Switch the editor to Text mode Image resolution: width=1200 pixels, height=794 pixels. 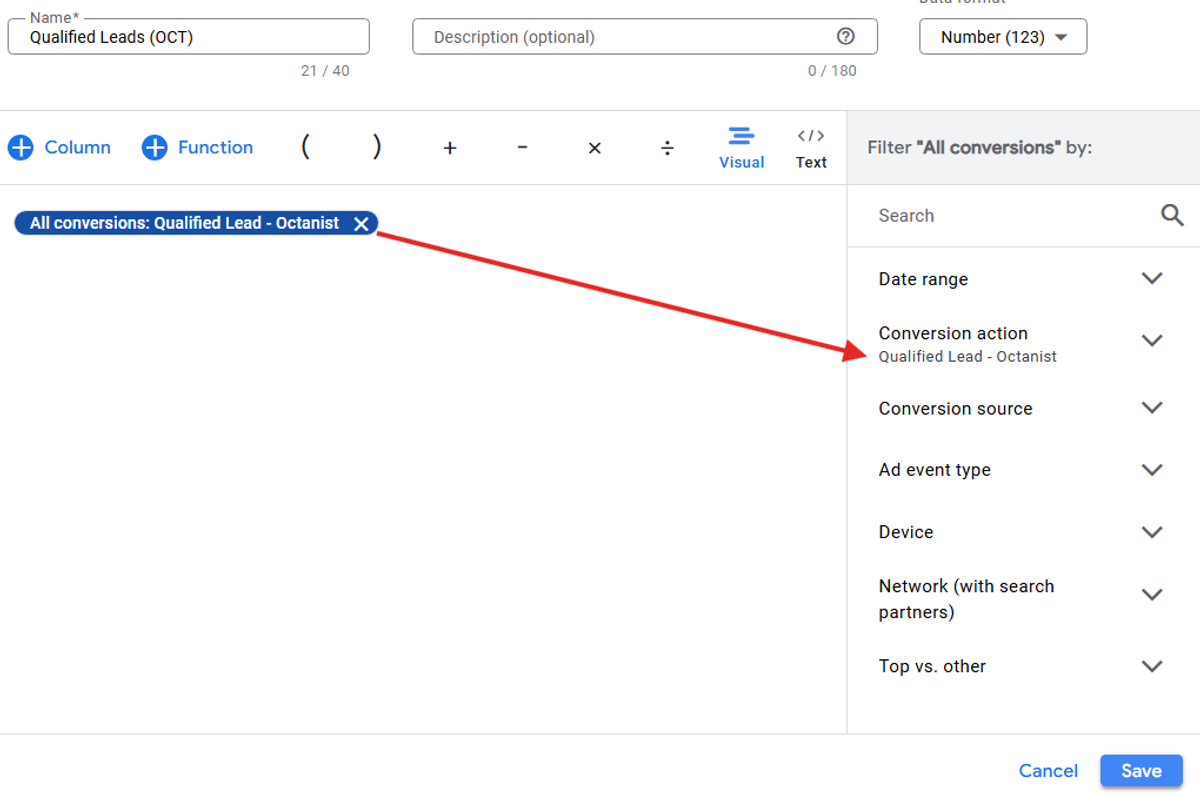pyautogui.click(x=810, y=147)
